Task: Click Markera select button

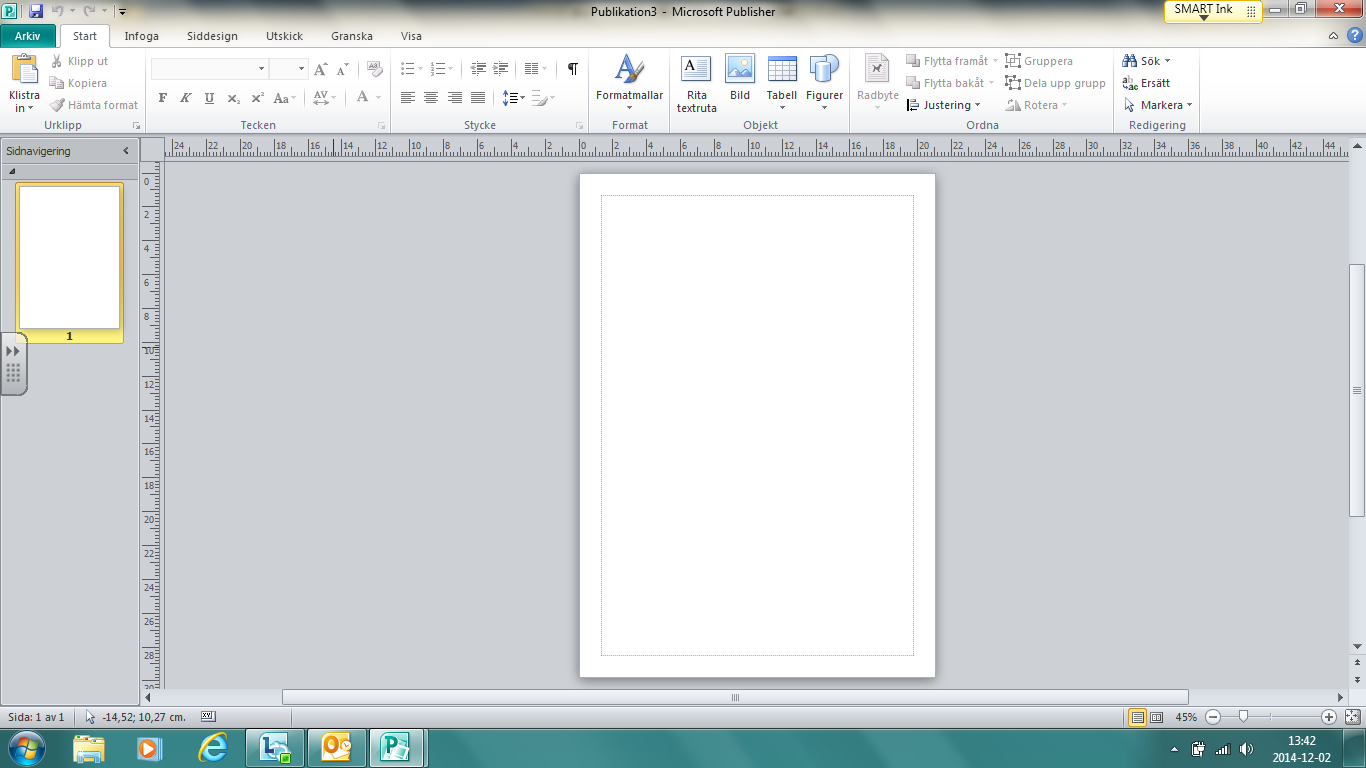Action: (1158, 105)
